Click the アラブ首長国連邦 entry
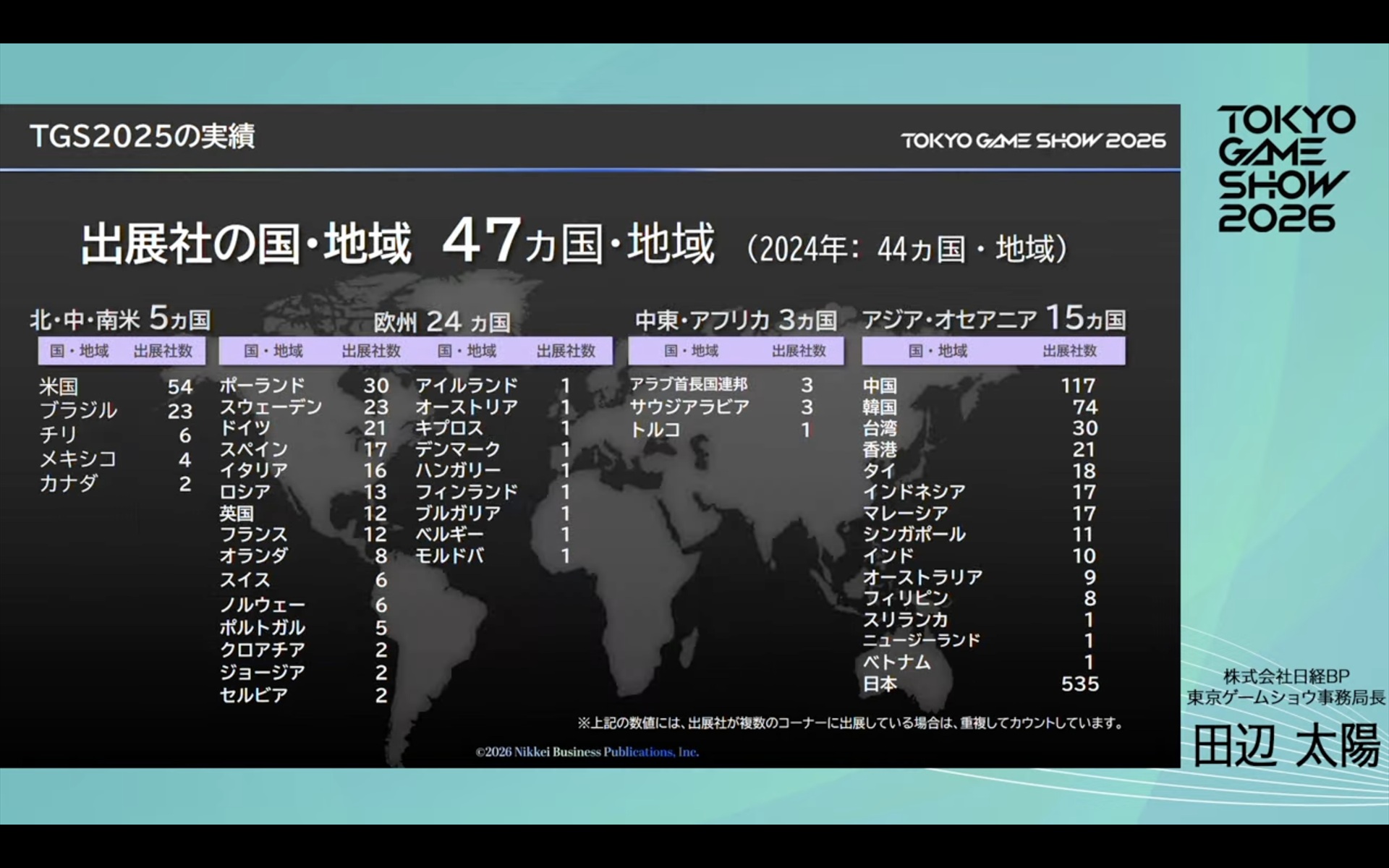 pos(688,384)
